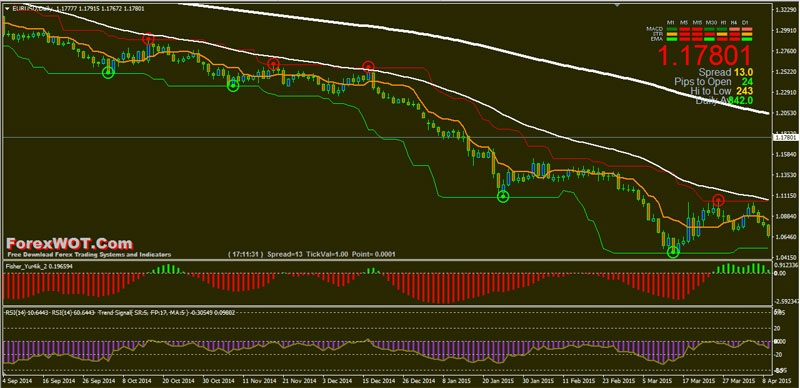Click the green buy signal circle near 17 Mar 2015
The height and width of the screenshot is (388, 800).
673,251
